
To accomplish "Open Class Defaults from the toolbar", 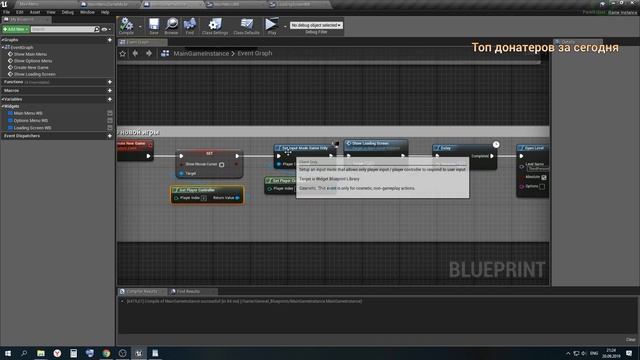I will pos(246,26).
